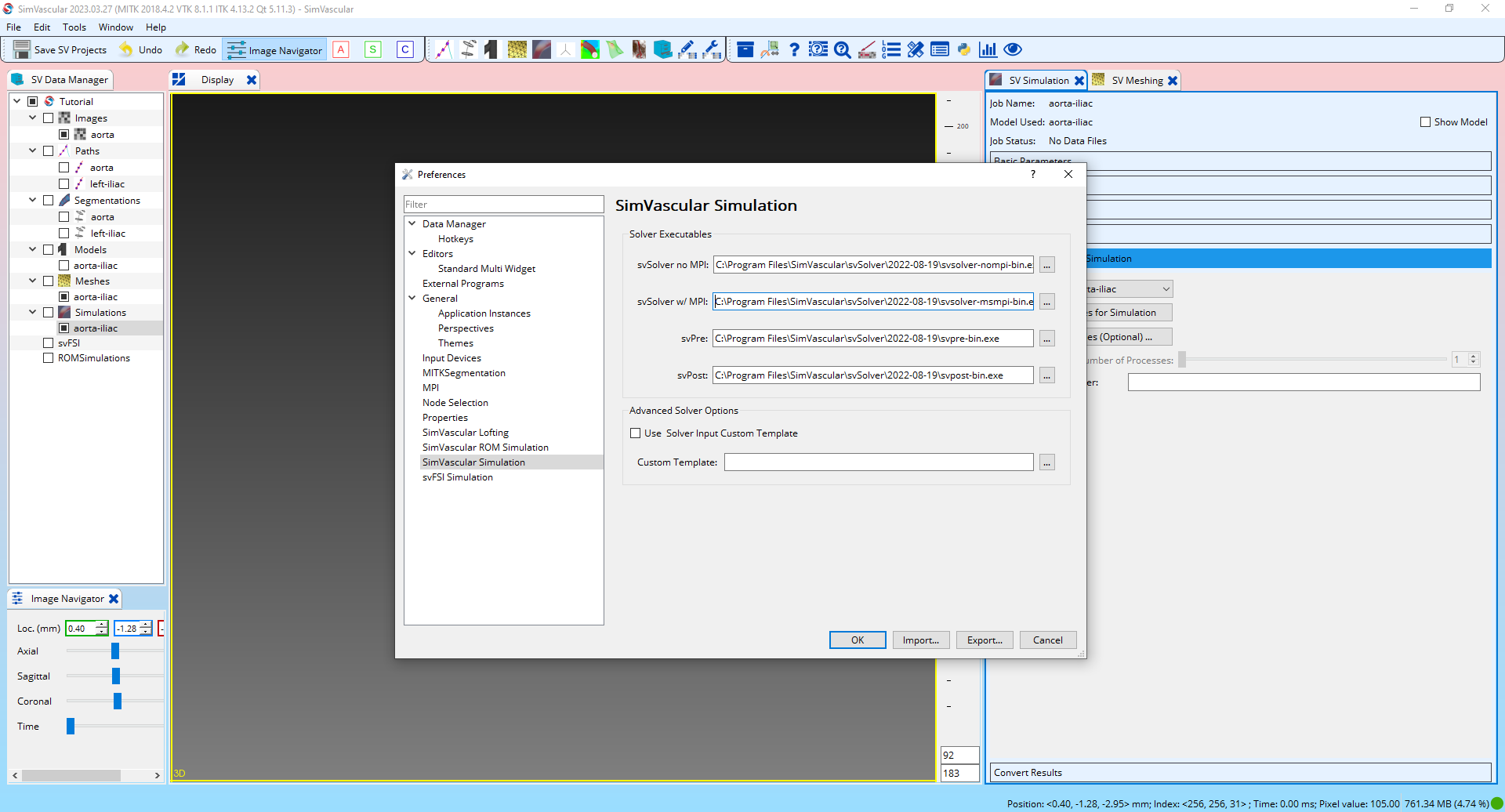Viewport: 1505px width, 812px height.
Task: Select the SV Simulation tab
Action: [1037, 81]
